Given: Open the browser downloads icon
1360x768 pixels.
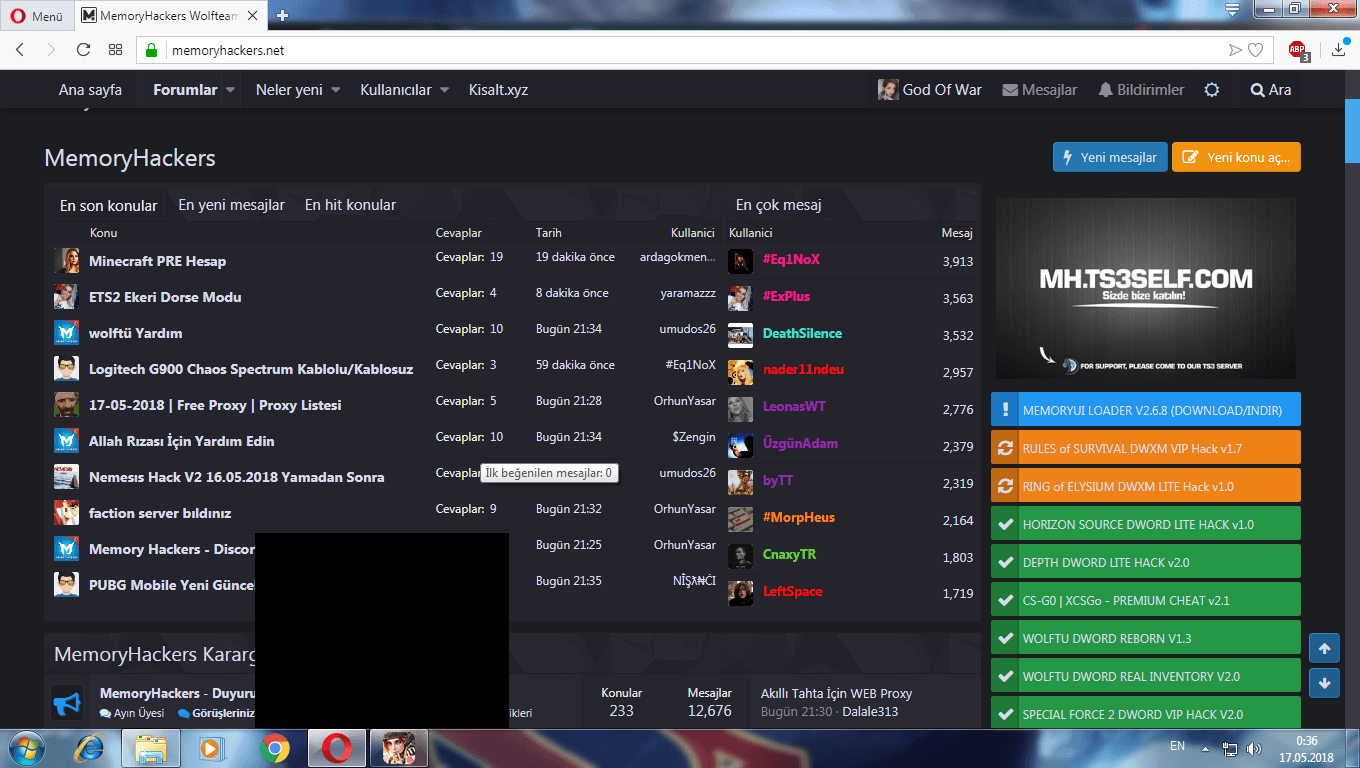Looking at the screenshot, I should coord(1340,49).
